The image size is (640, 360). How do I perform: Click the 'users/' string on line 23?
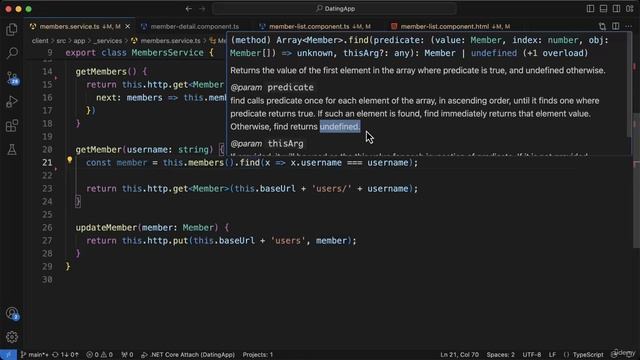click(331, 189)
